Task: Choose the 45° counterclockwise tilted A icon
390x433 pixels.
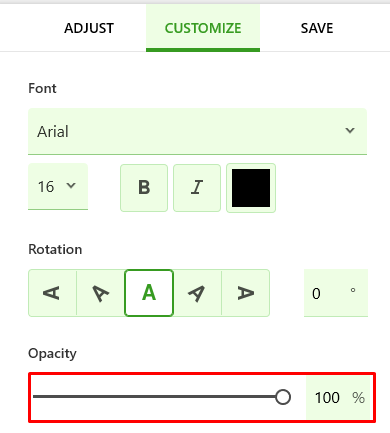Action: pos(100,293)
